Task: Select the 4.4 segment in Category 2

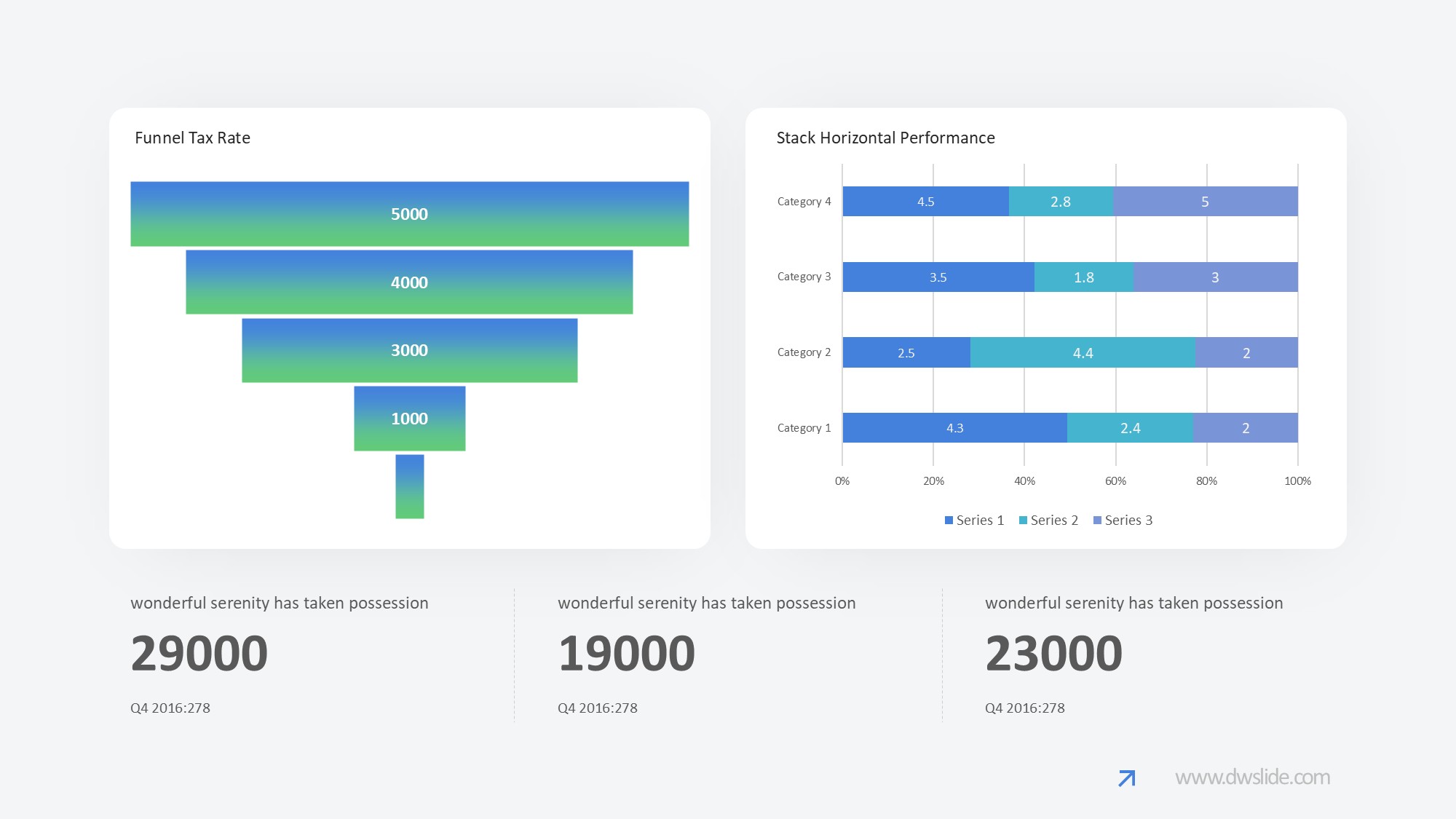Action: pos(1083,353)
